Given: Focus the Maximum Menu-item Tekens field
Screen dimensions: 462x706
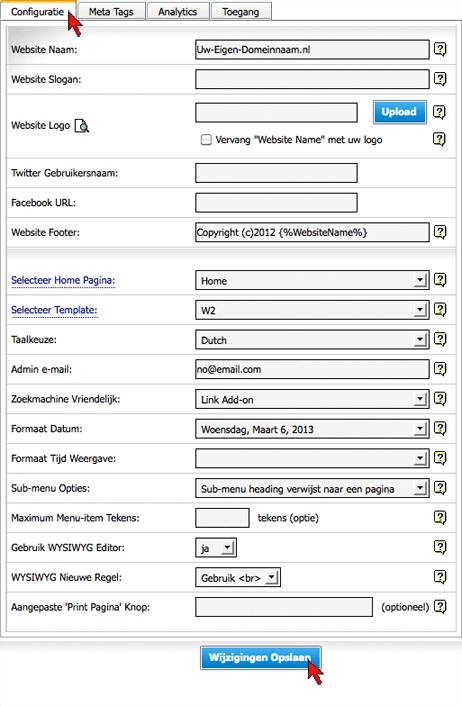Looking at the screenshot, I should 222,518.
